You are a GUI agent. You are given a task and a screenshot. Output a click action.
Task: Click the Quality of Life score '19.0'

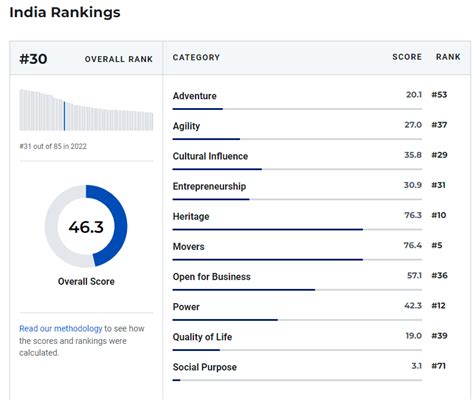coord(414,336)
